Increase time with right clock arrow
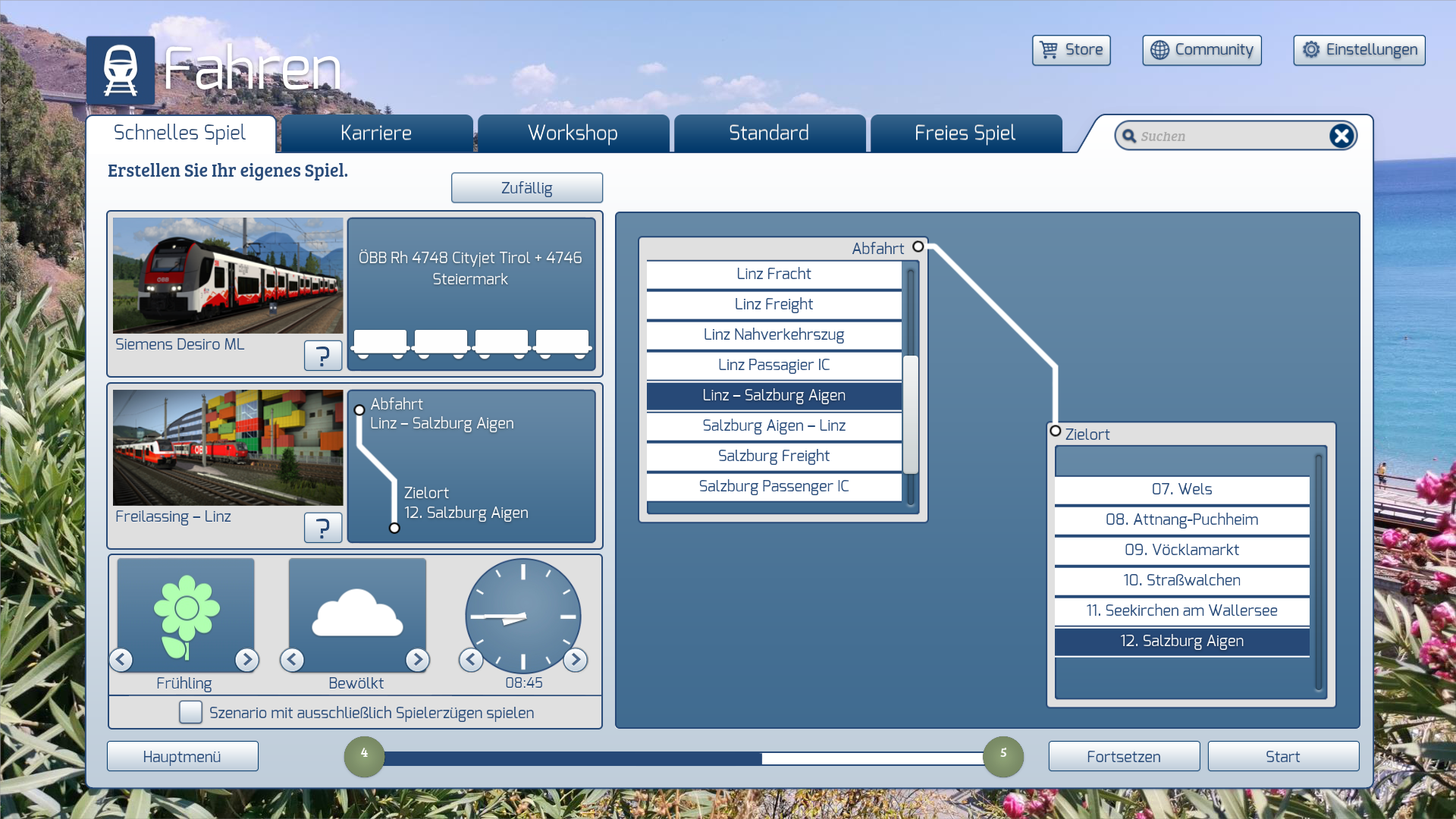Viewport: 1456px width, 819px height. pyautogui.click(x=576, y=660)
